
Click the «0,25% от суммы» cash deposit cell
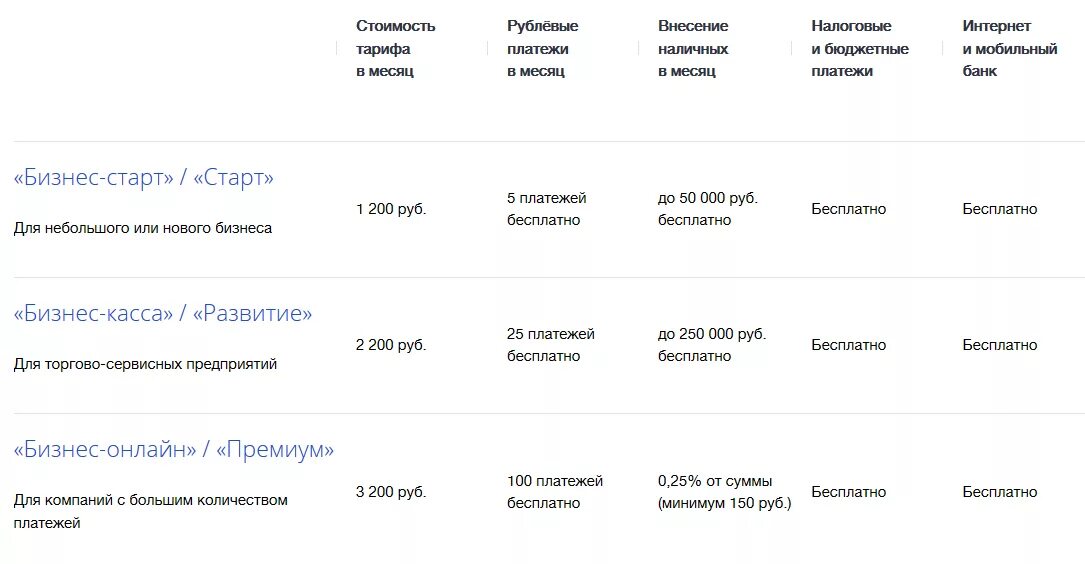724,492
